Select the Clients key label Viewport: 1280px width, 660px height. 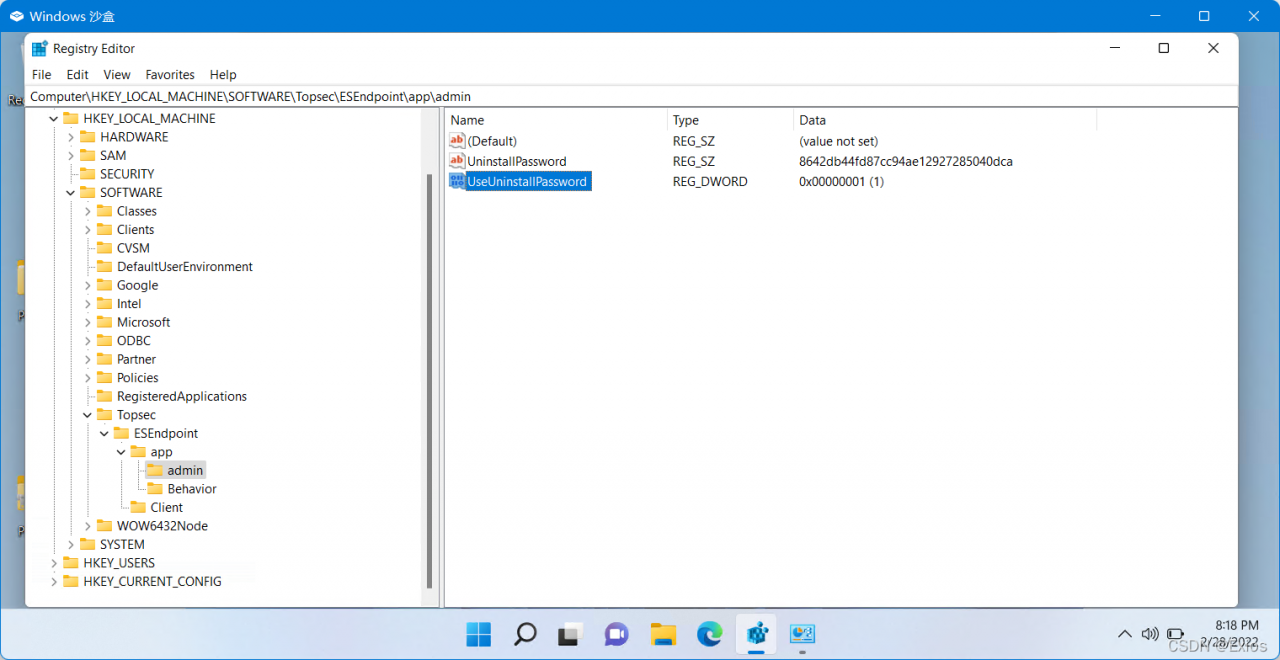135,230
